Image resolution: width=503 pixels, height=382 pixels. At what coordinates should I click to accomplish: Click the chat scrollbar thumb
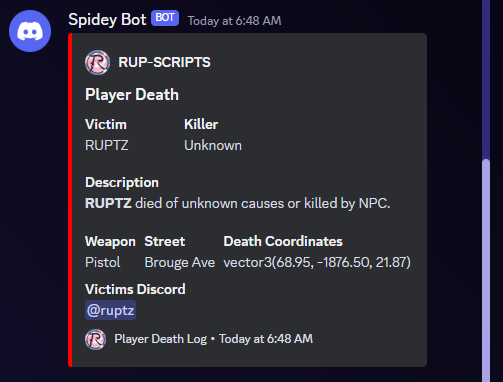(486, 270)
